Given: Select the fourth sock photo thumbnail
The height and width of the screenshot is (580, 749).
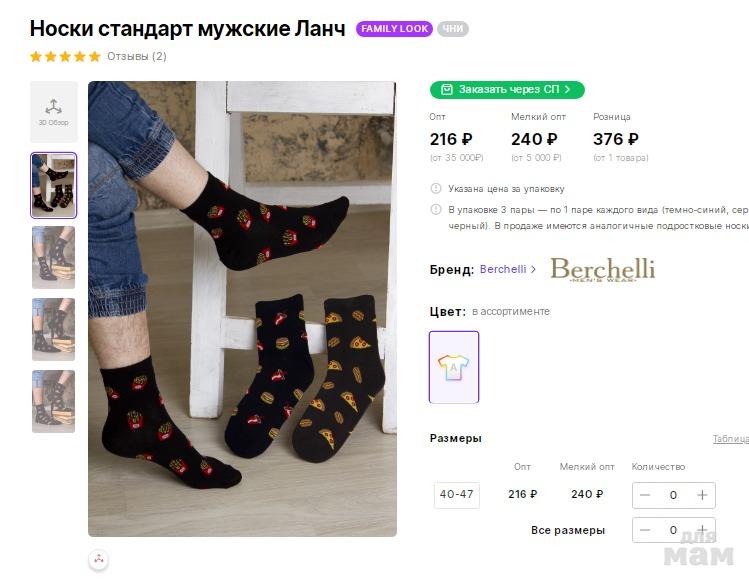Looking at the screenshot, I should click(x=53, y=401).
